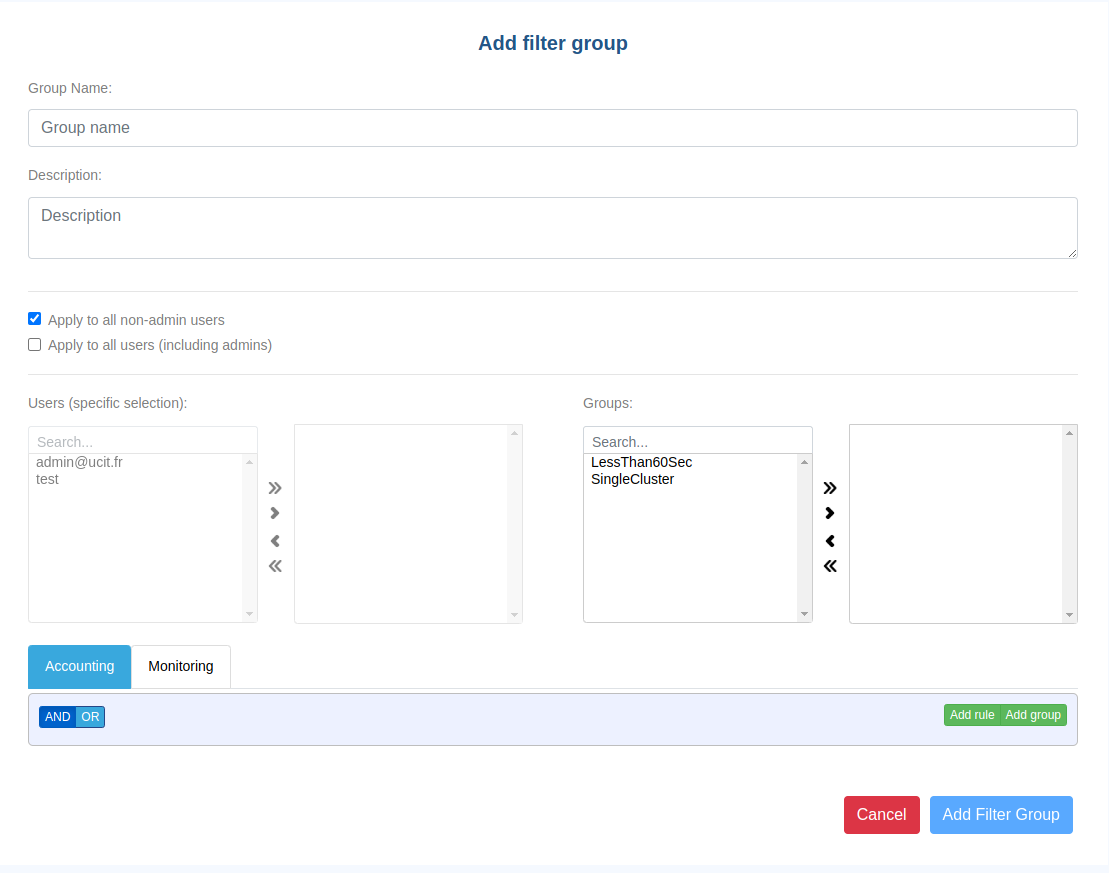Select SingleCluster in Groups list
The image size is (1109, 873).
pos(632,479)
